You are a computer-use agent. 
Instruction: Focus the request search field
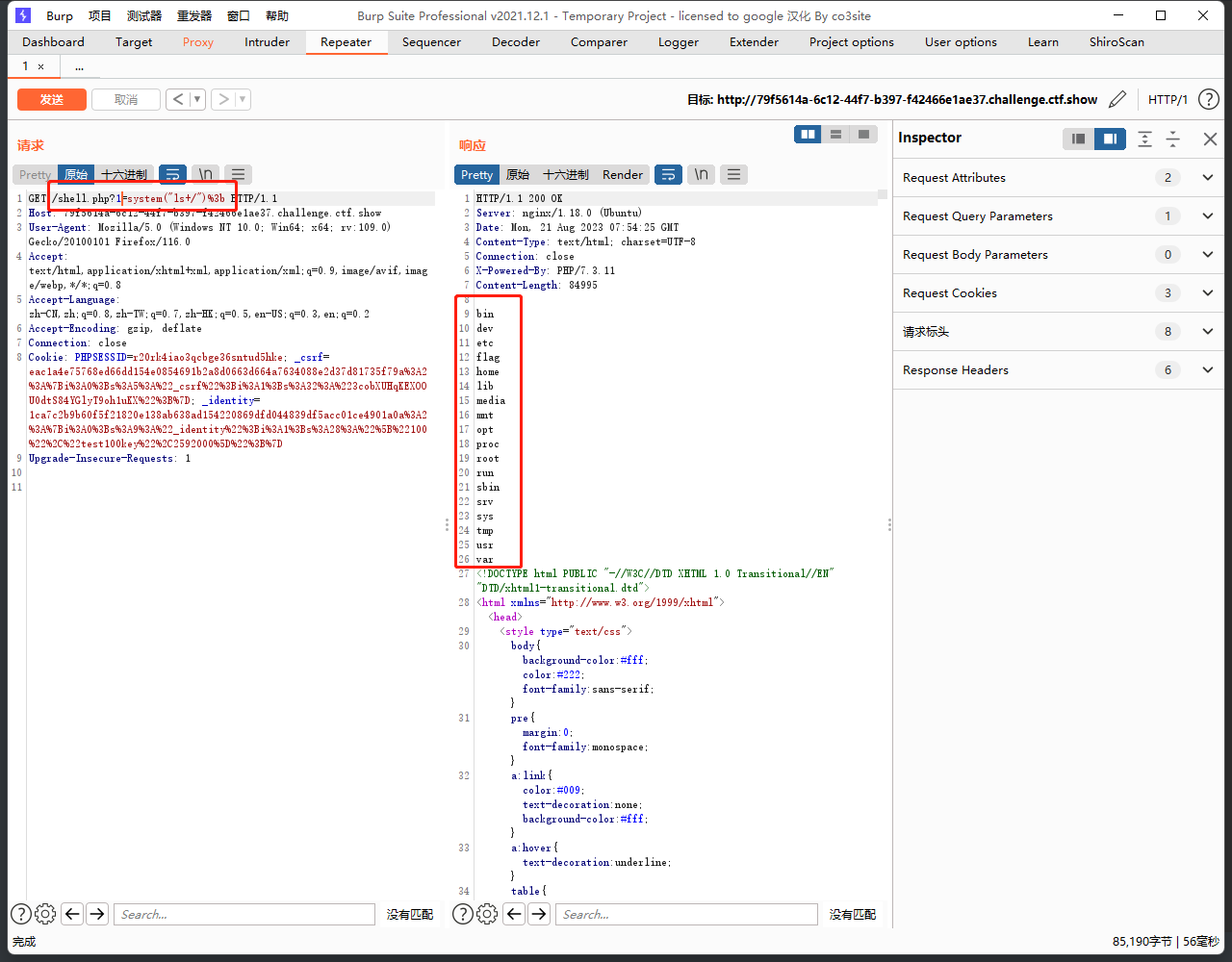[x=244, y=914]
